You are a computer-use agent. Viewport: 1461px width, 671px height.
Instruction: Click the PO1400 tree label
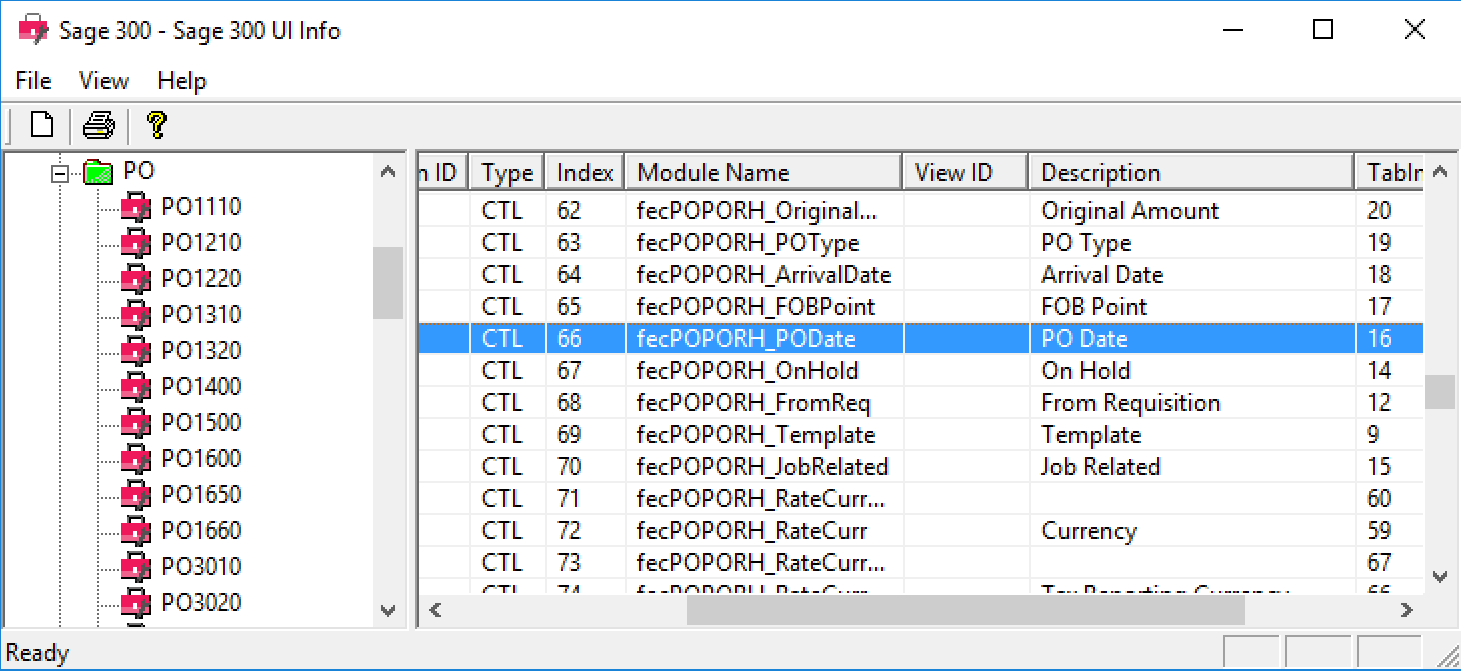tap(201, 387)
